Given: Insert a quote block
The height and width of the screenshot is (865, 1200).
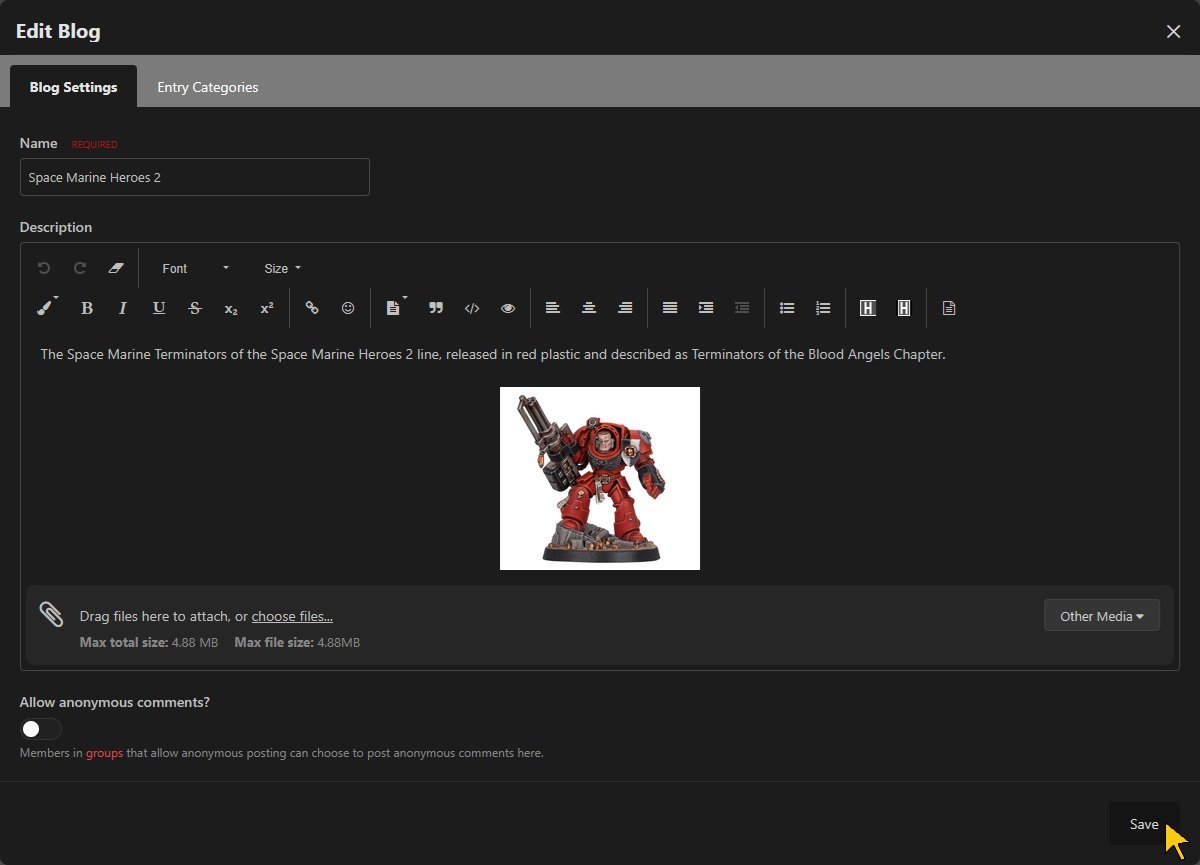Looking at the screenshot, I should point(436,308).
